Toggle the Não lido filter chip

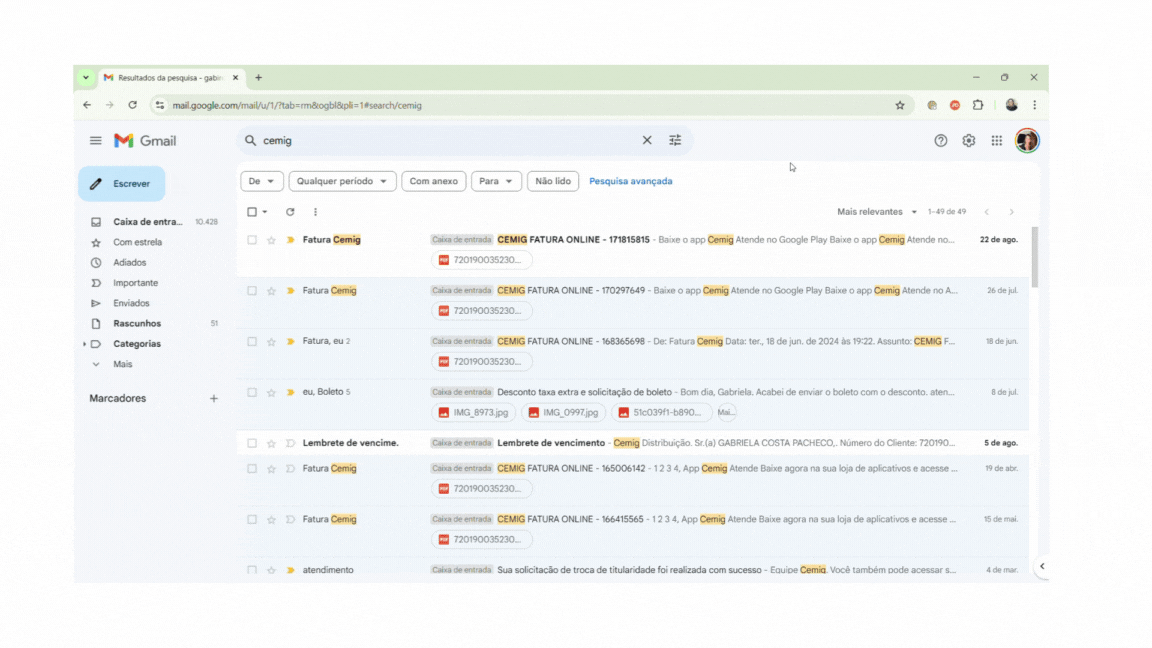[x=552, y=181]
